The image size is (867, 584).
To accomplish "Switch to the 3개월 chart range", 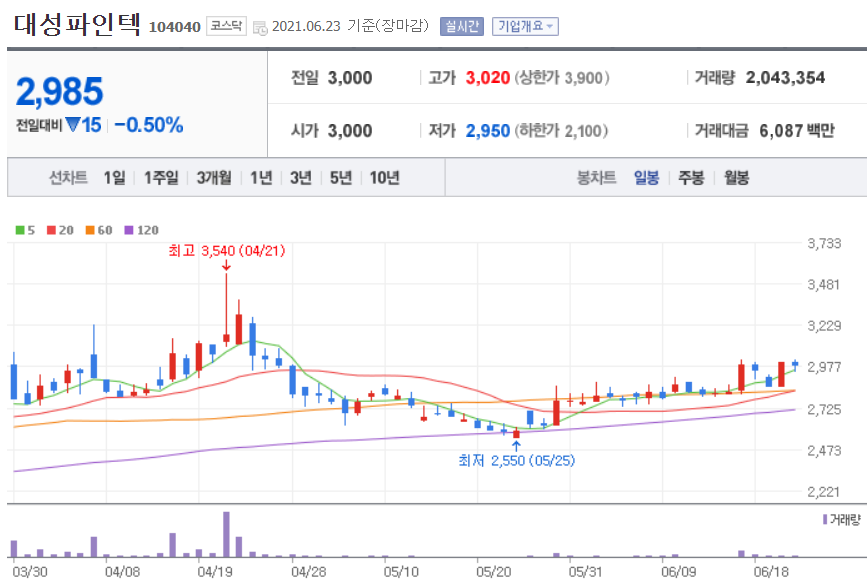I will pyautogui.click(x=214, y=178).
